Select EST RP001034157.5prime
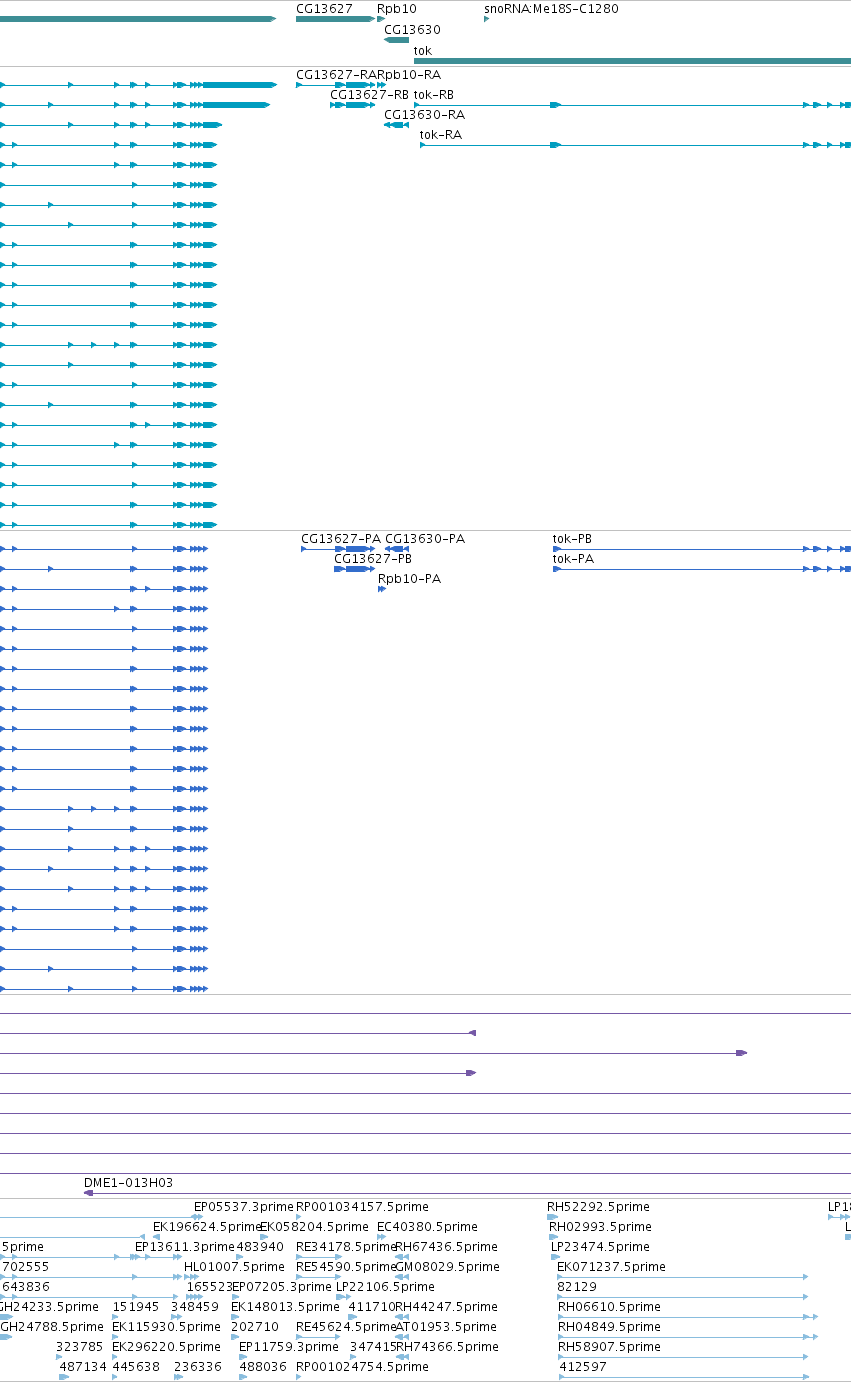This screenshot has height=1382, width=851. coord(362,1206)
